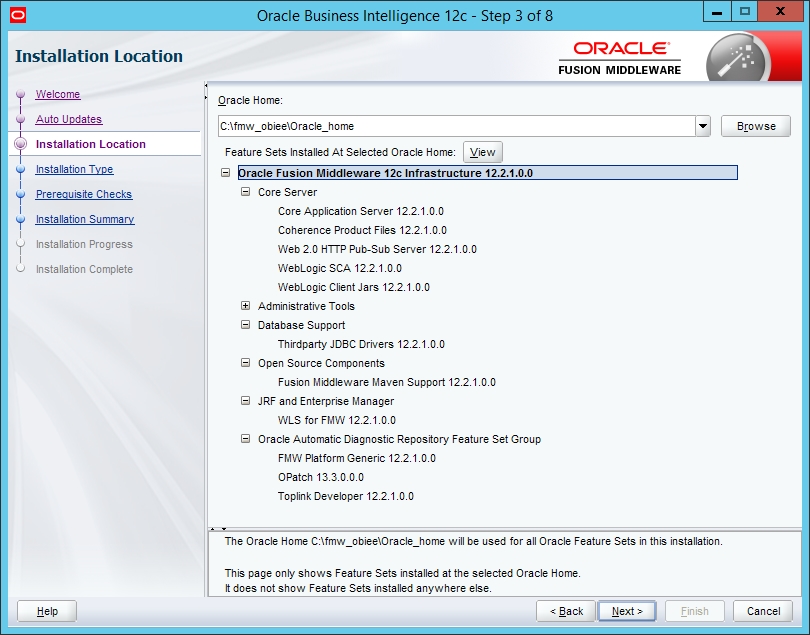Open the Auto Updates step link
Screen dimensions: 810x635
(69, 119)
